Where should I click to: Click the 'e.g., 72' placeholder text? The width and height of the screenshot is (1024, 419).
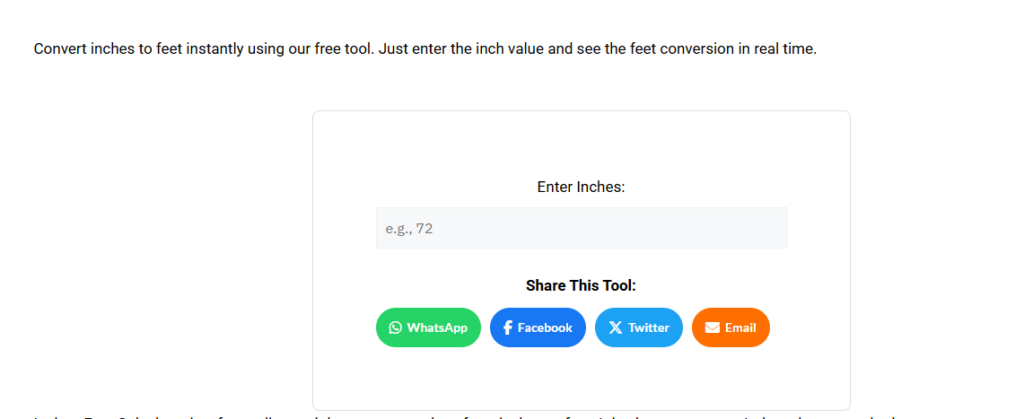tap(409, 228)
